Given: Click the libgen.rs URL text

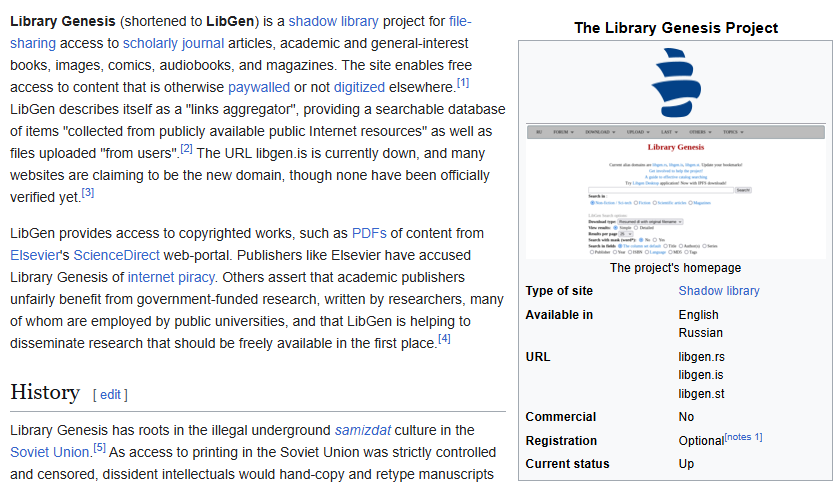Looking at the screenshot, I should click(701, 357).
